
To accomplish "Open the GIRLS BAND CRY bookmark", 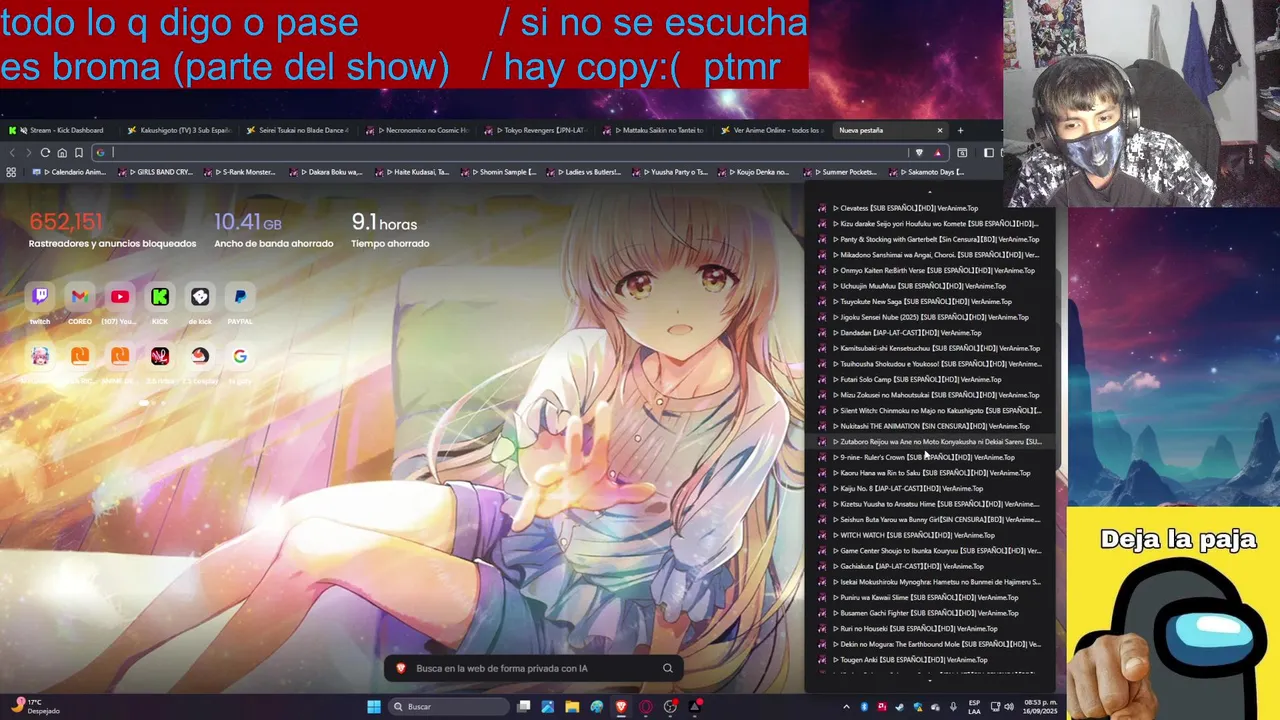I will (156, 172).
